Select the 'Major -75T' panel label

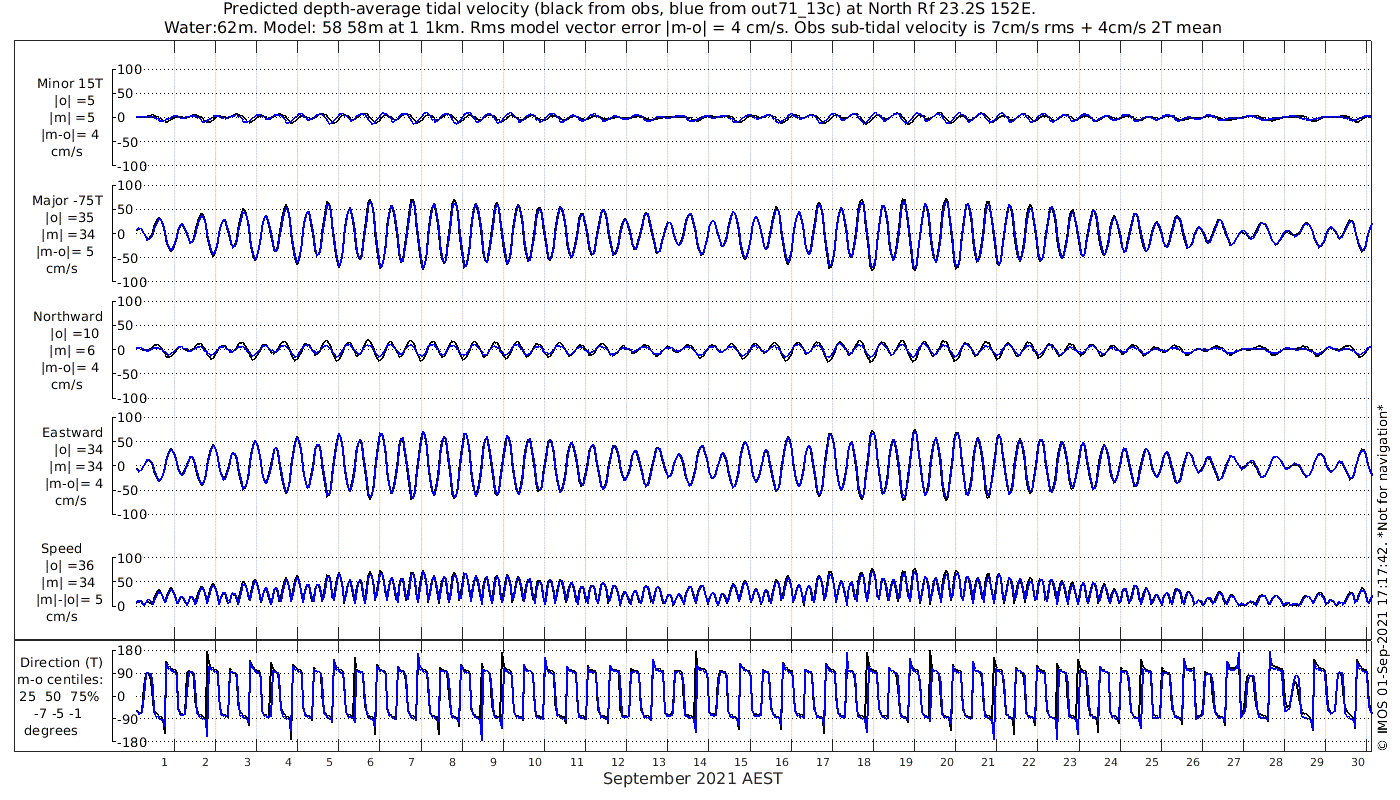coord(67,201)
